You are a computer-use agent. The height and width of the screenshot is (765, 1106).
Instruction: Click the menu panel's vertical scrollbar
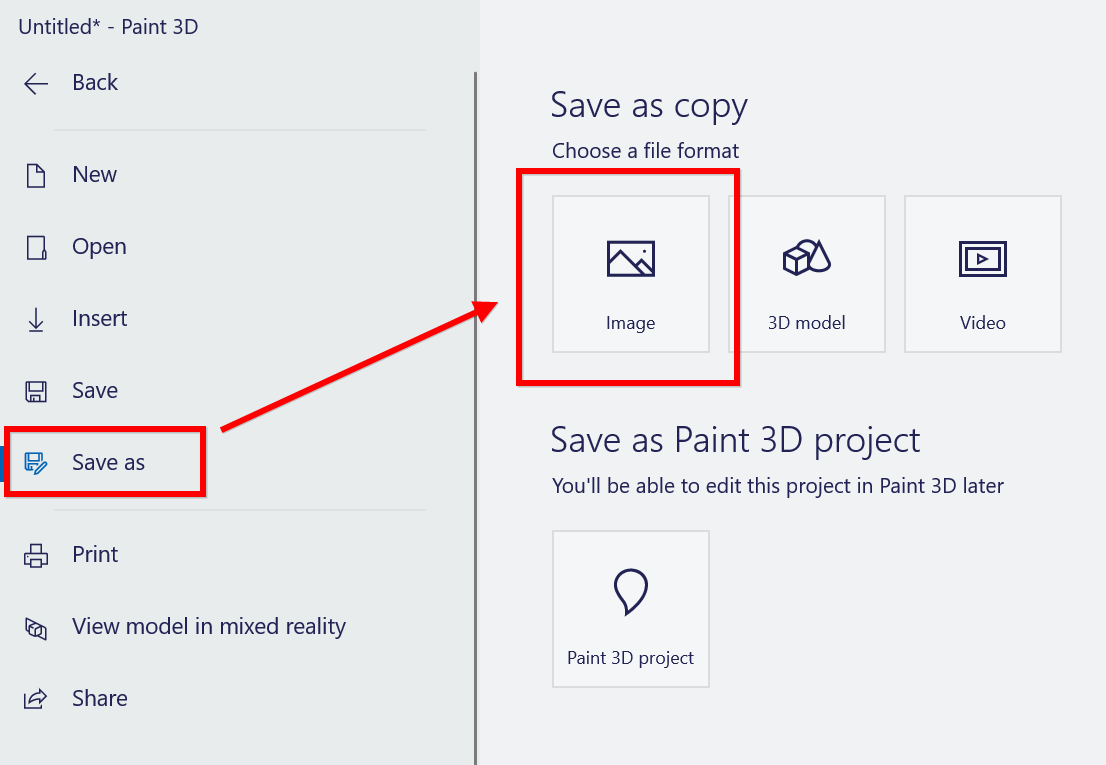[x=475, y=400]
